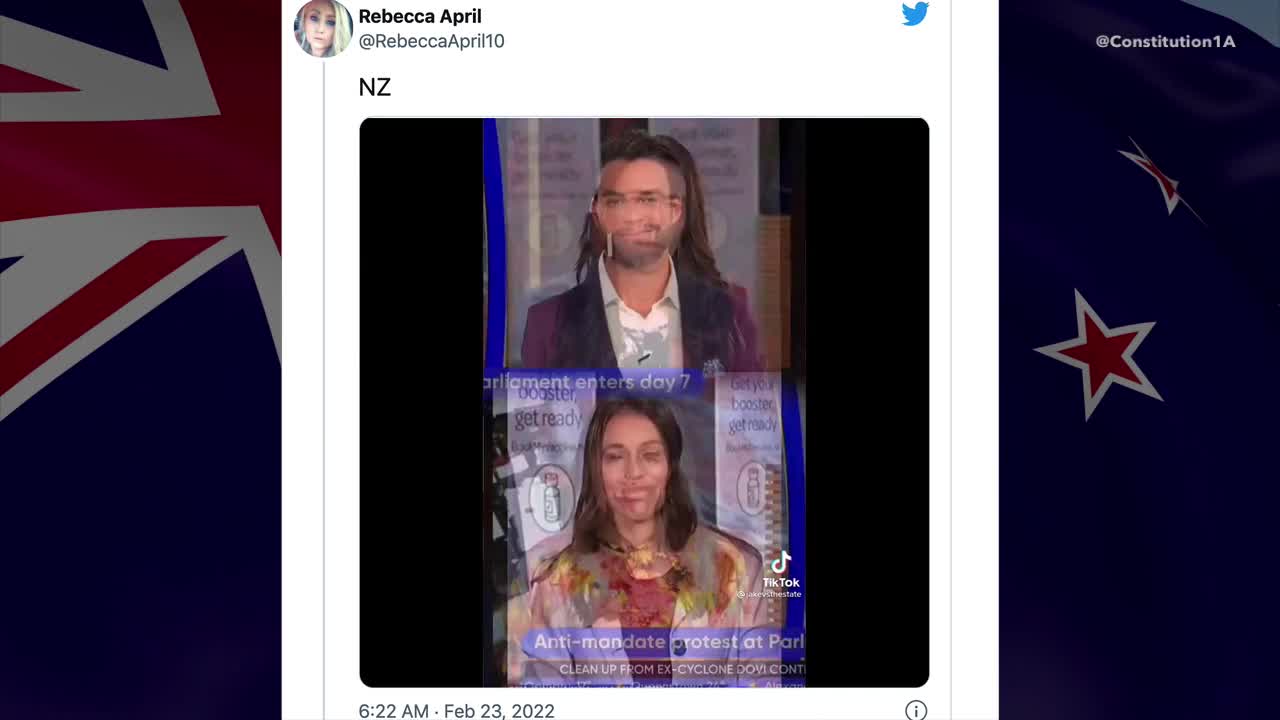Screen dimensions: 1280x720
Task: Click the vaccine vial icon on the right poster
Action: tap(750, 492)
